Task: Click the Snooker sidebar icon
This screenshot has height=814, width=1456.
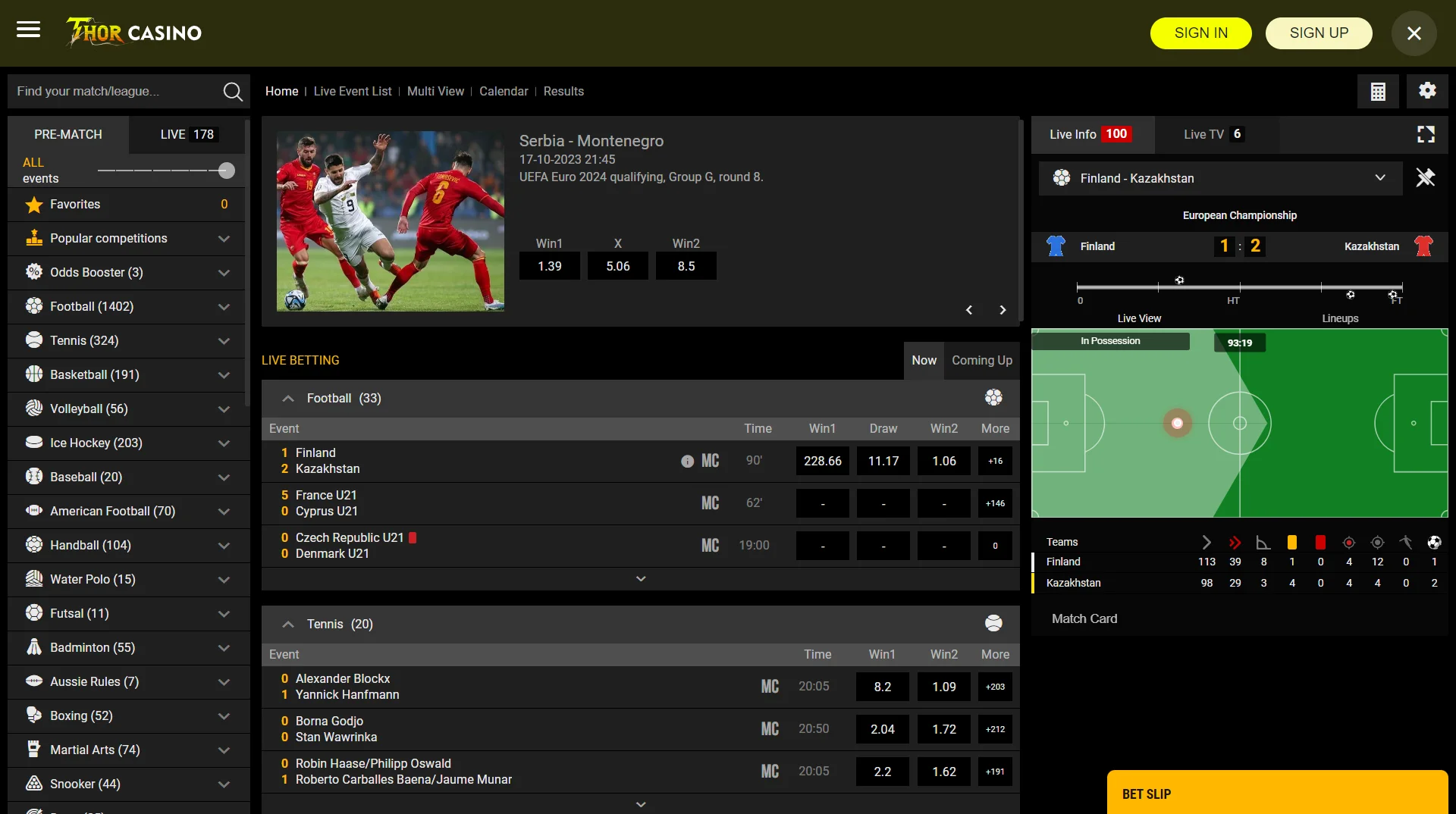Action: [x=33, y=784]
